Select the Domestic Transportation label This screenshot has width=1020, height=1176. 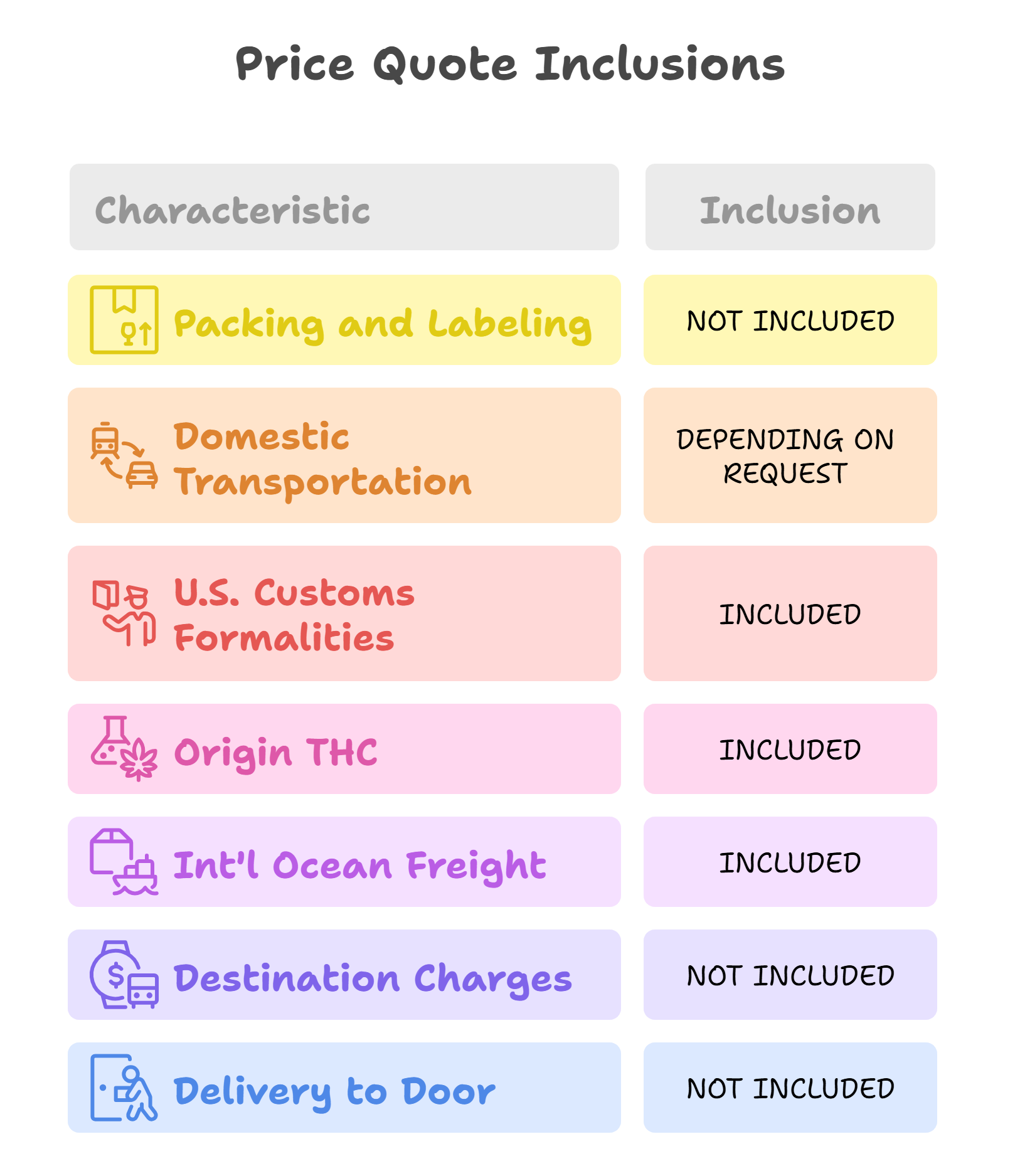click(322, 459)
